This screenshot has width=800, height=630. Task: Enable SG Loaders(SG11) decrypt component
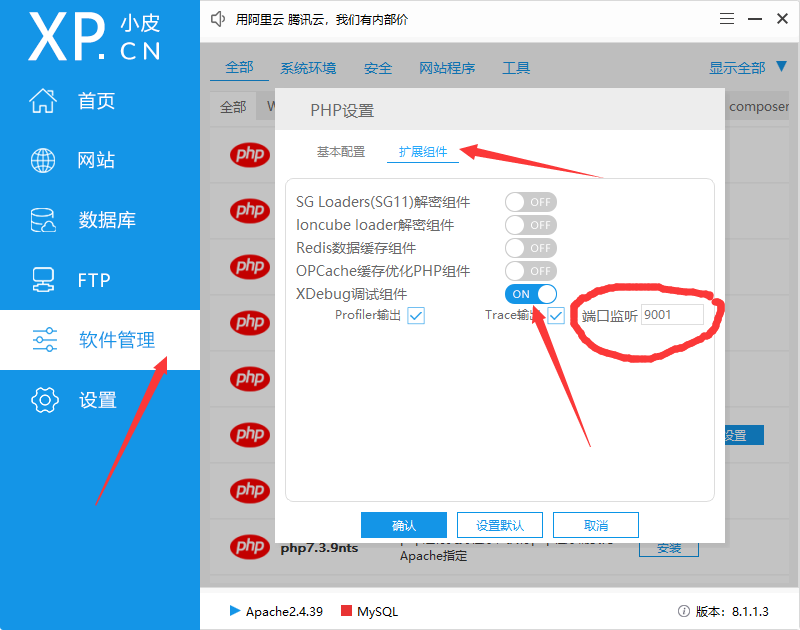531,202
